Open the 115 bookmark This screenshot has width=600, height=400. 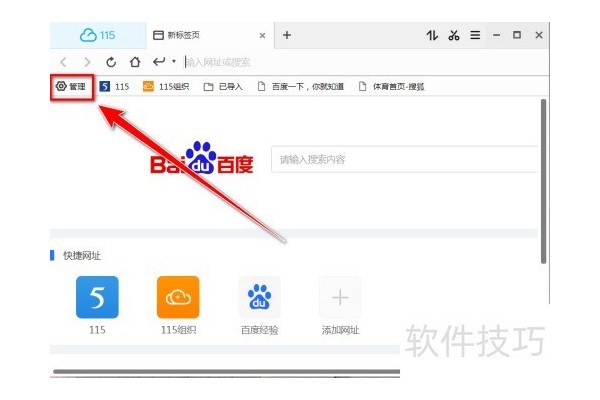click(x=114, y=87)
